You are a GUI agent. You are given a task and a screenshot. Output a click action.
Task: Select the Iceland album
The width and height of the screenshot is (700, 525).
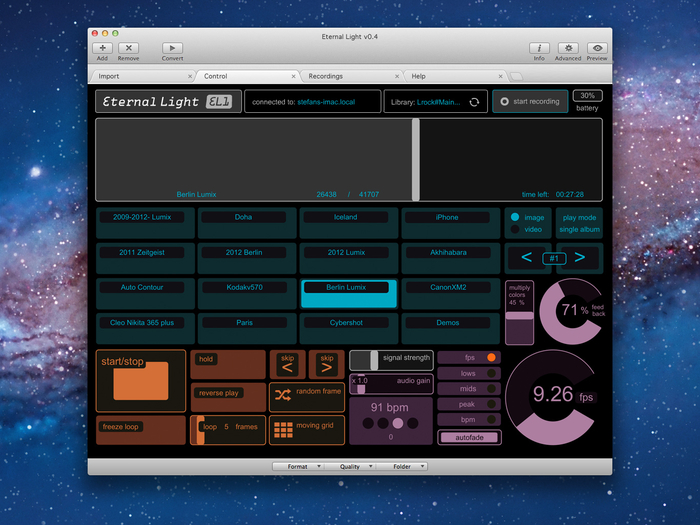(x=349, y=223)
